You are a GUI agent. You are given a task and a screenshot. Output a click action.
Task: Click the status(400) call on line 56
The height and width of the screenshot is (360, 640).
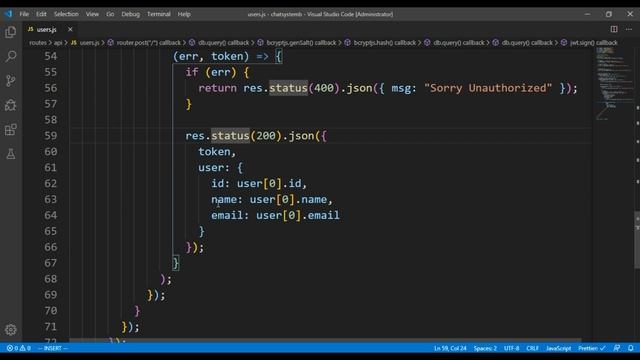tap(304, 88)
